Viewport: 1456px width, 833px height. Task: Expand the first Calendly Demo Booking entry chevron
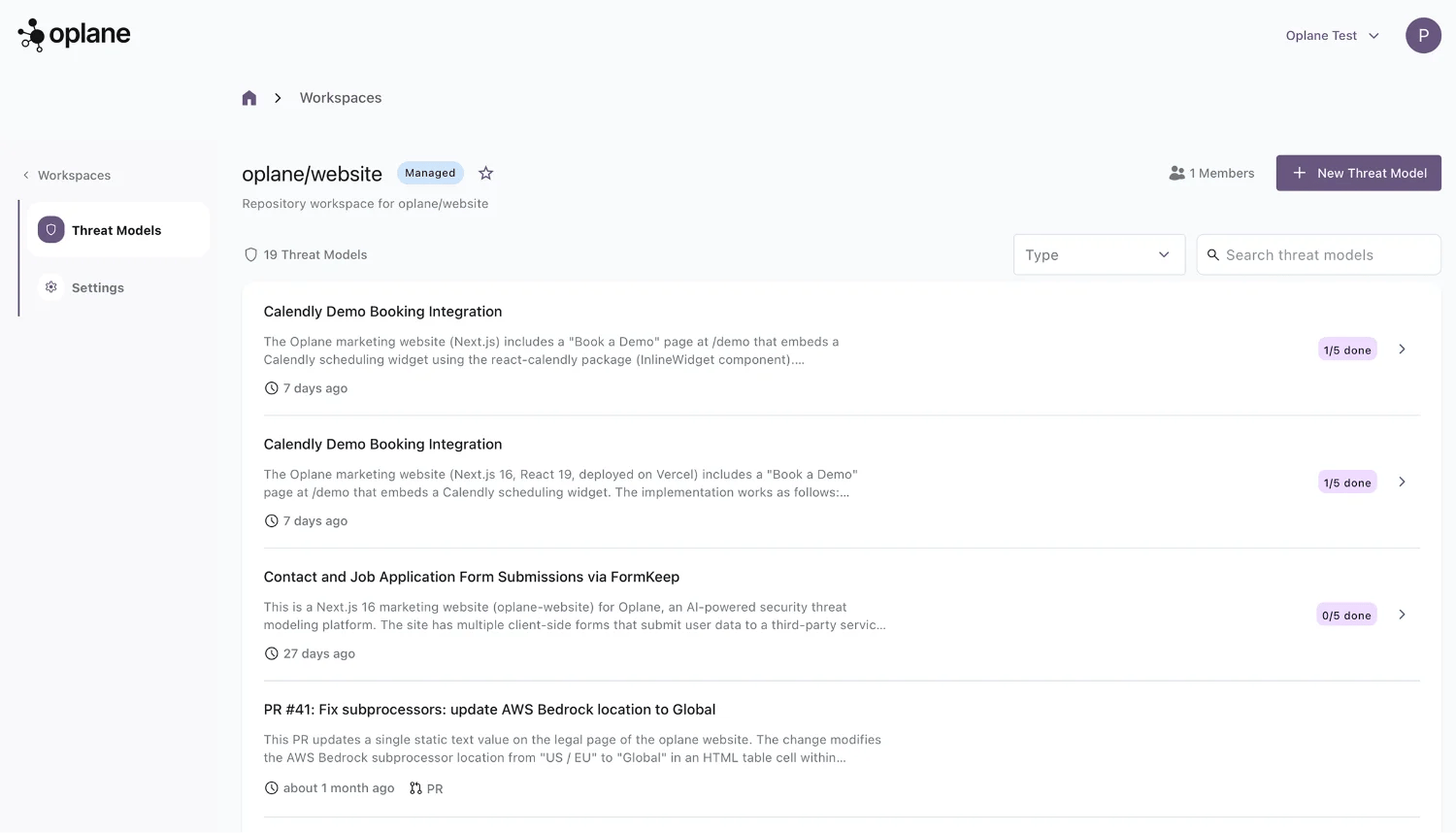1402,350
